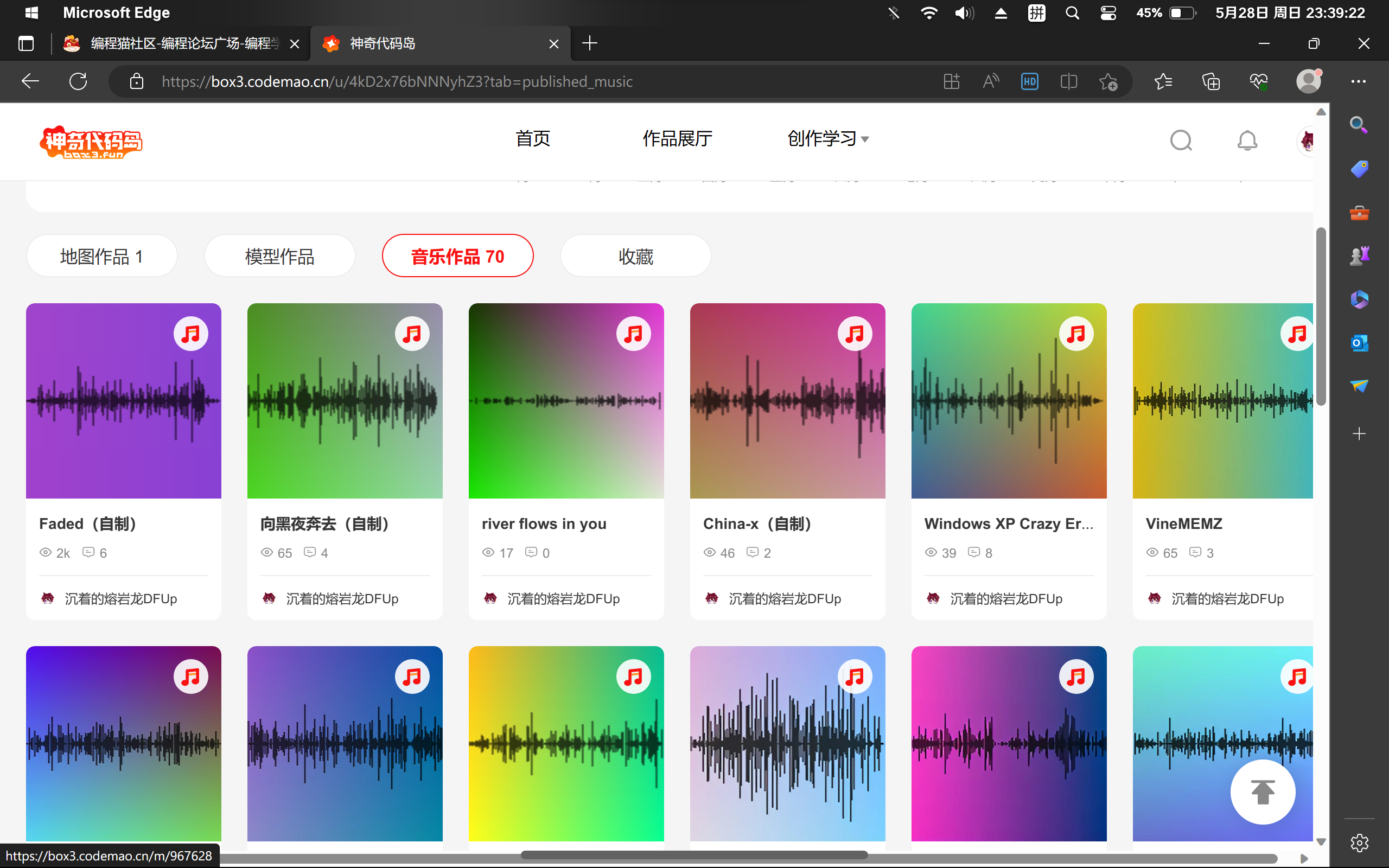Image resolution: width=1389 pixels, height=868 pixels.
Task: Open the notification bell
Action: [x=1247, y=140]
